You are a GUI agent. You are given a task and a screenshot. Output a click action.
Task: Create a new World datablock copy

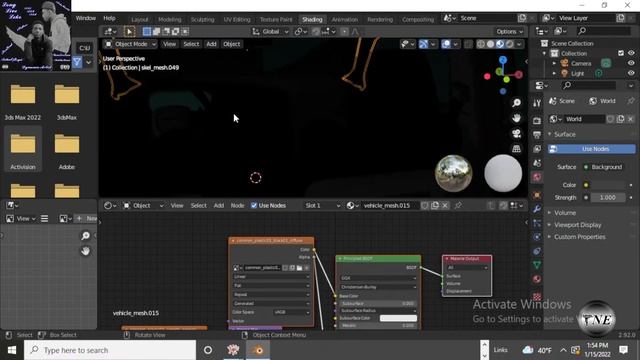coord(620,119)
